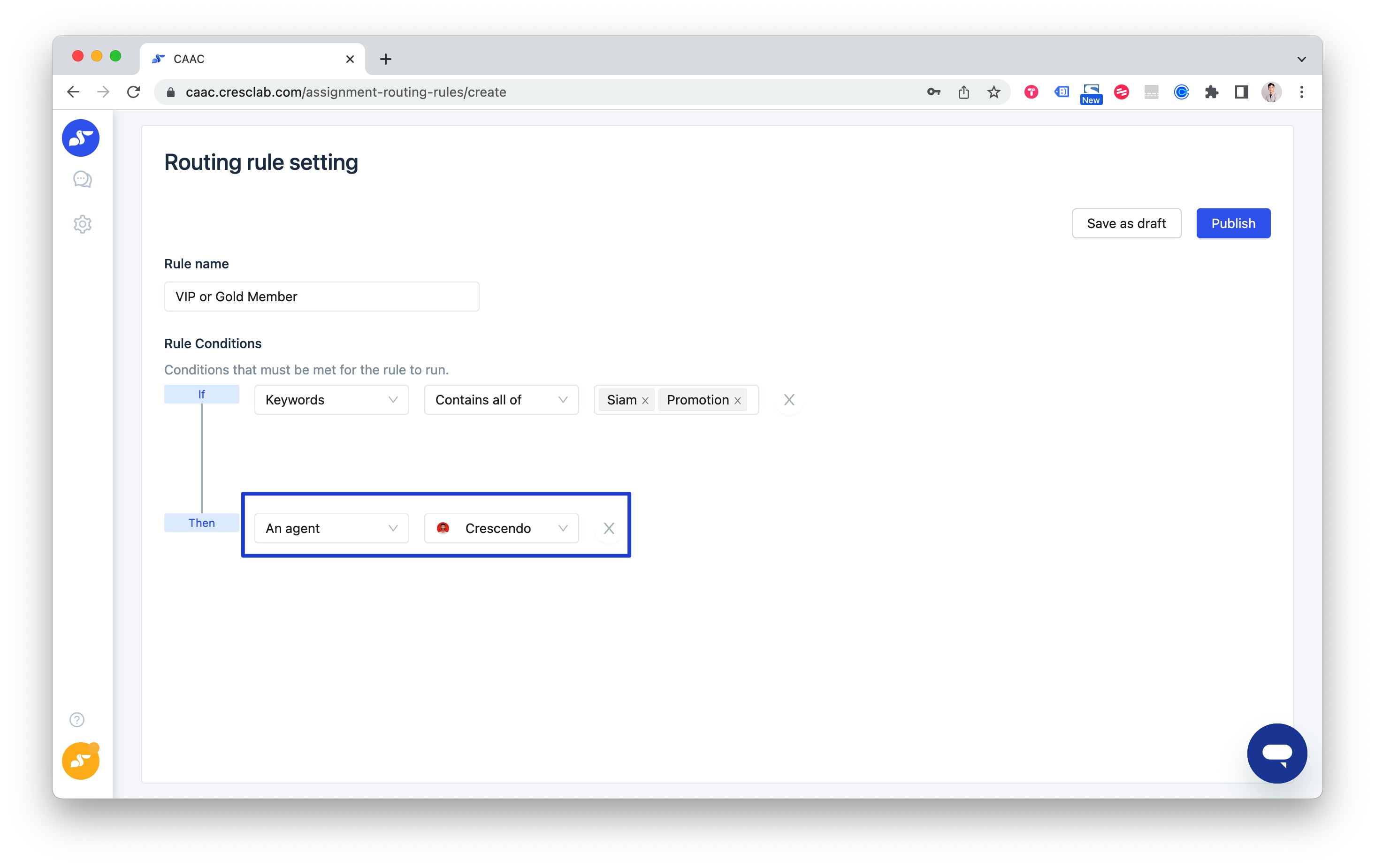Screen dimensions: 1375x868
Task: Click the blue Crescendo logo at top
Action: tap(81, 137)
